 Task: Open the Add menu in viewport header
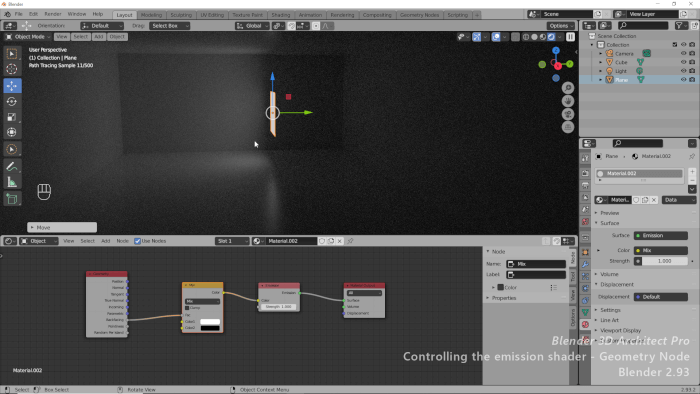pos(99,37)
